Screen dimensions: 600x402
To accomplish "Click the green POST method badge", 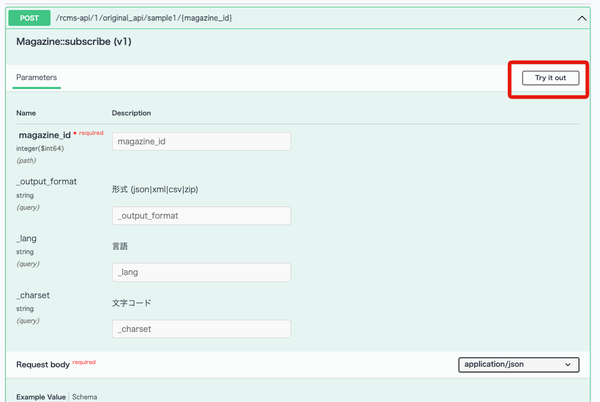I will pos(29,18).
